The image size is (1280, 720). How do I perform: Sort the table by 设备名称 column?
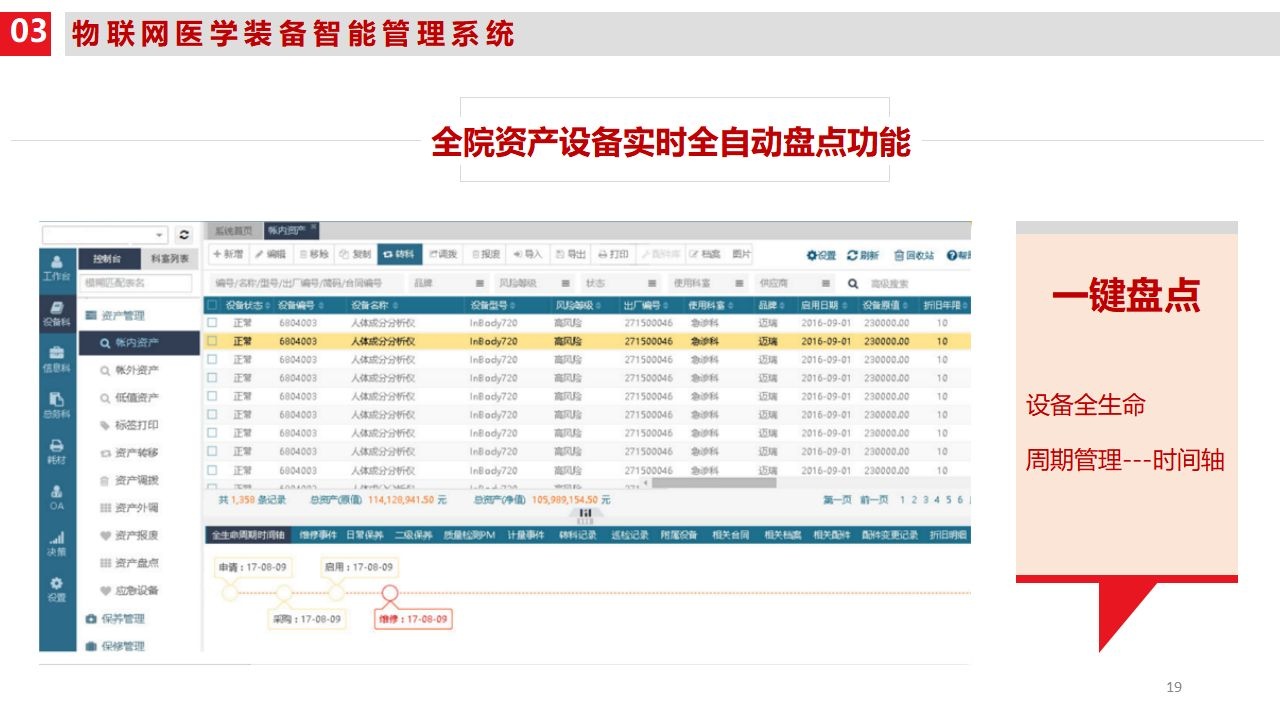375,305
